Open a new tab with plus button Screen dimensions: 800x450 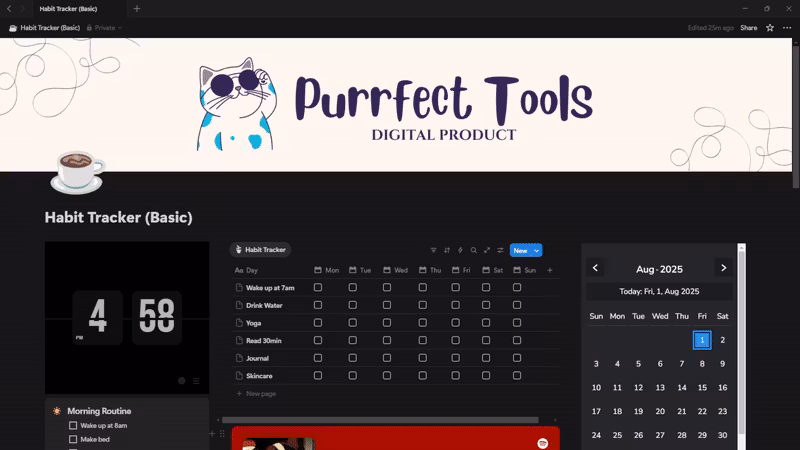coord(137,9)
